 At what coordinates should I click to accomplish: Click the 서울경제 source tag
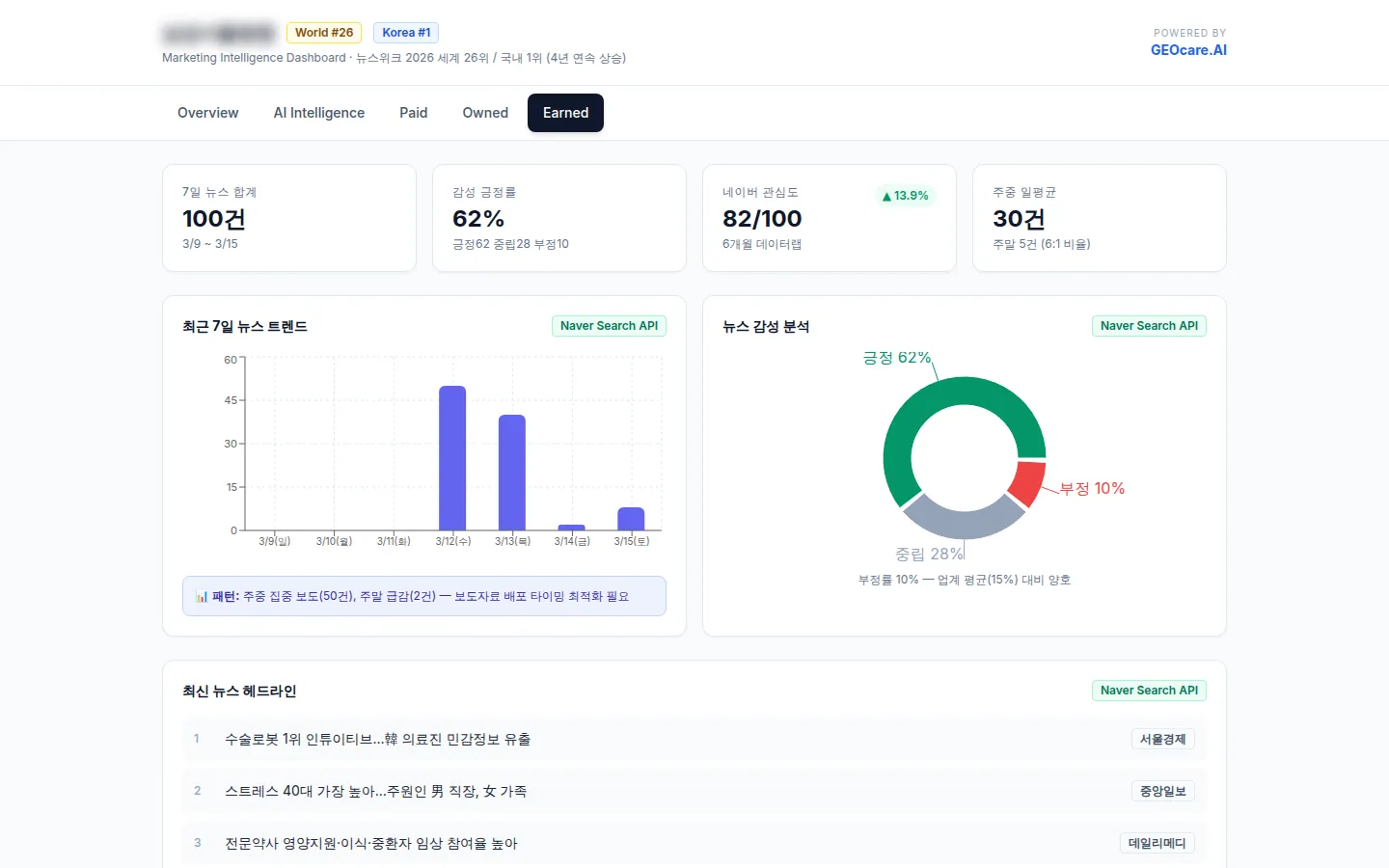tap(1162, 740)
